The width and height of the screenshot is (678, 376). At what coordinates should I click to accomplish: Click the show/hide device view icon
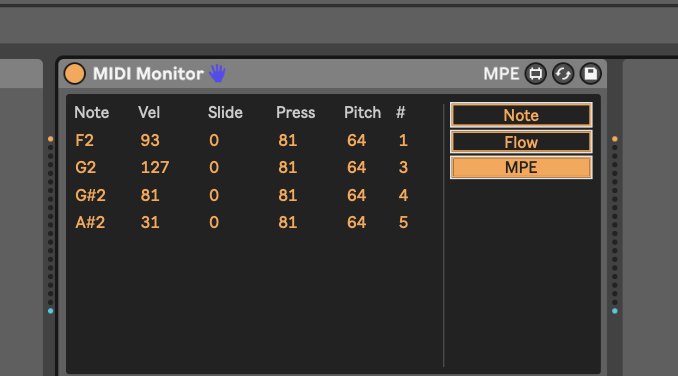click(535, 74)
